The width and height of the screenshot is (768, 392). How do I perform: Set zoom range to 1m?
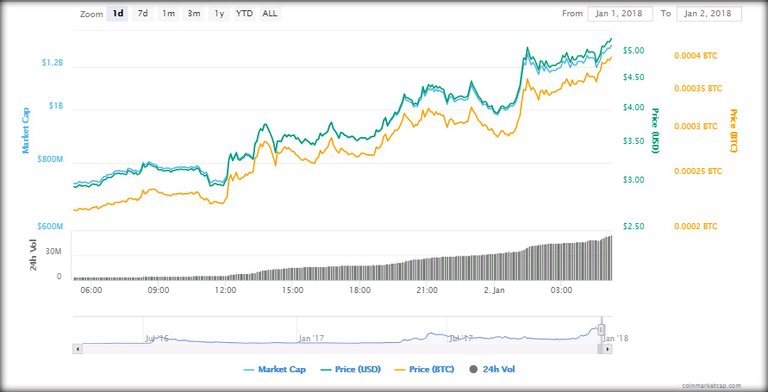pyautogui.click(x=168, y=14)
